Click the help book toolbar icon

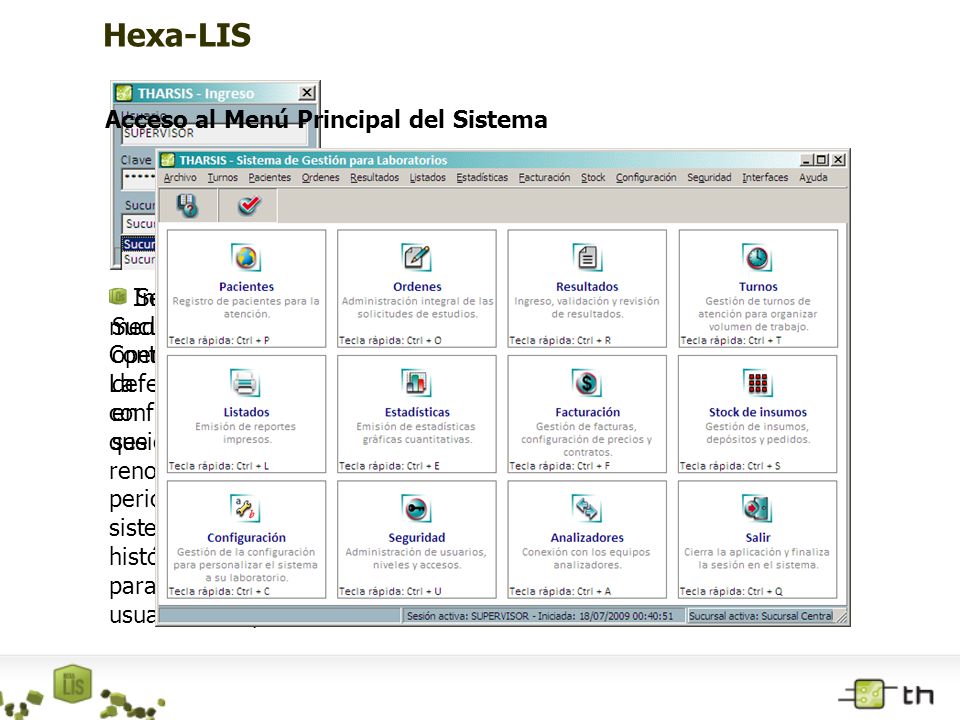pyautogui.click(x=187, y=205)
